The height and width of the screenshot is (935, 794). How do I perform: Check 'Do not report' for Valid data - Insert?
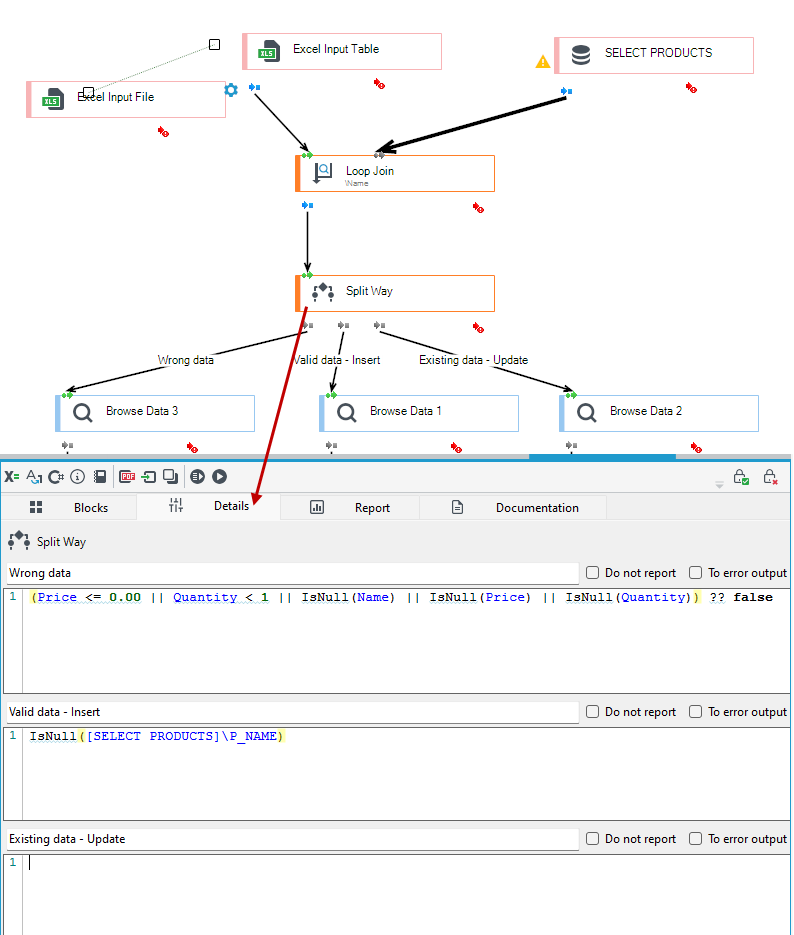593,711
